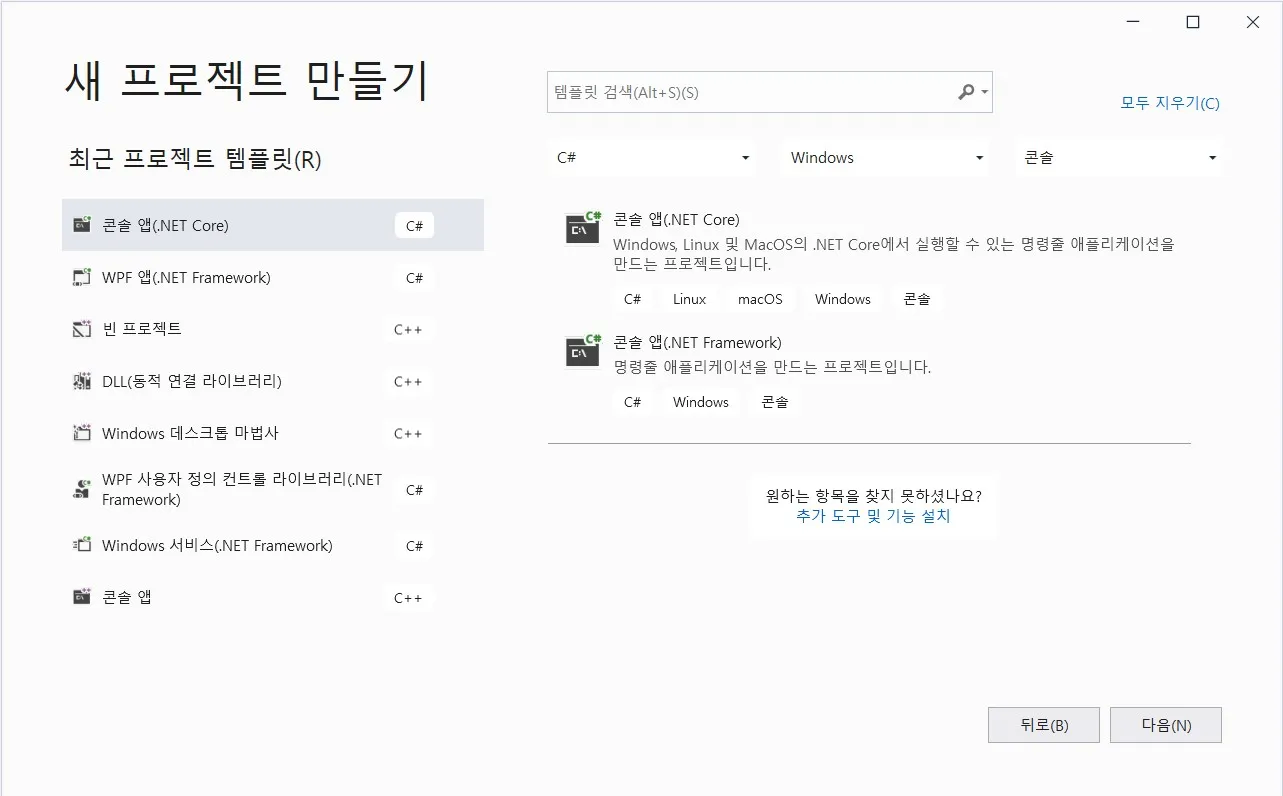
Task: Click the C# tag under 콘솔 앱(.NET Framework)
Action: tap(632, 402)
